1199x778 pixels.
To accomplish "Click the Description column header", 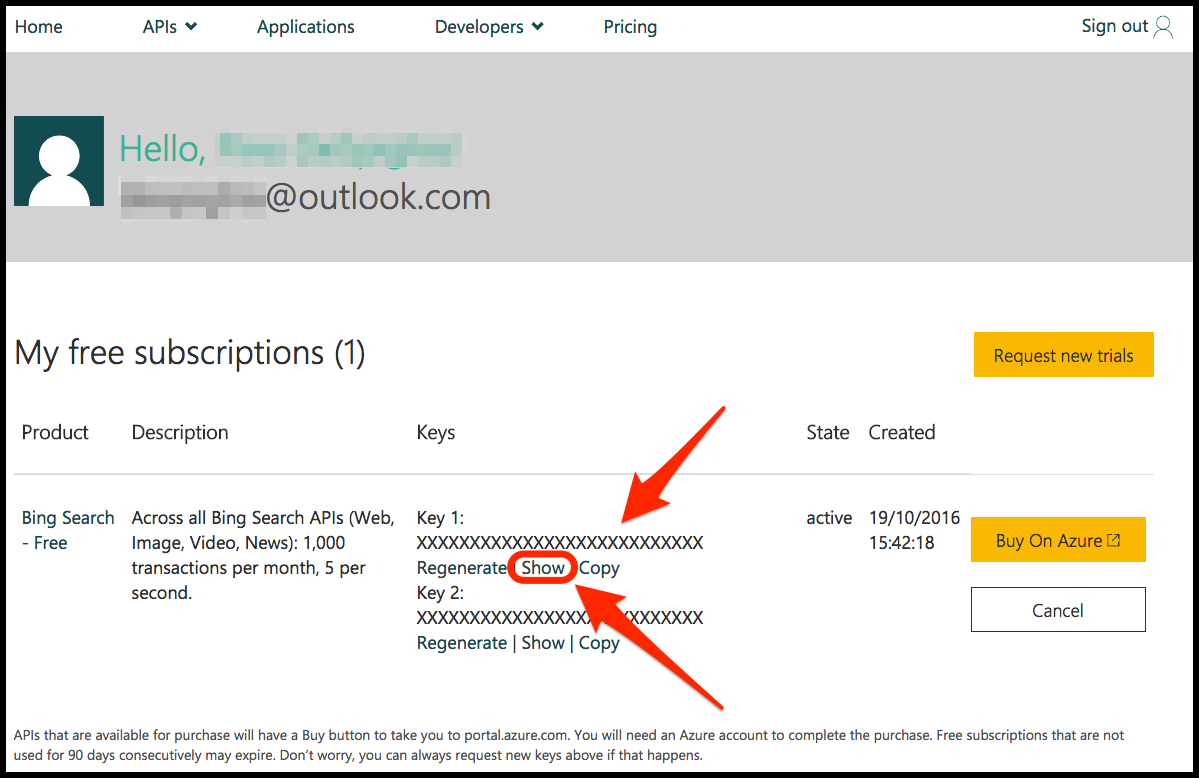I will pyautogui.click(x=180, y=432).
